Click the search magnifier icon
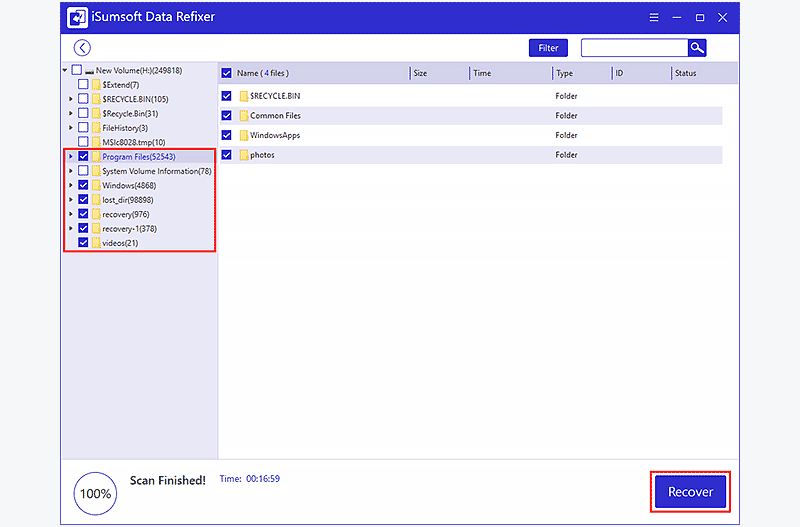The width and height of the screenshot is (800, 527). pos(697,48)
